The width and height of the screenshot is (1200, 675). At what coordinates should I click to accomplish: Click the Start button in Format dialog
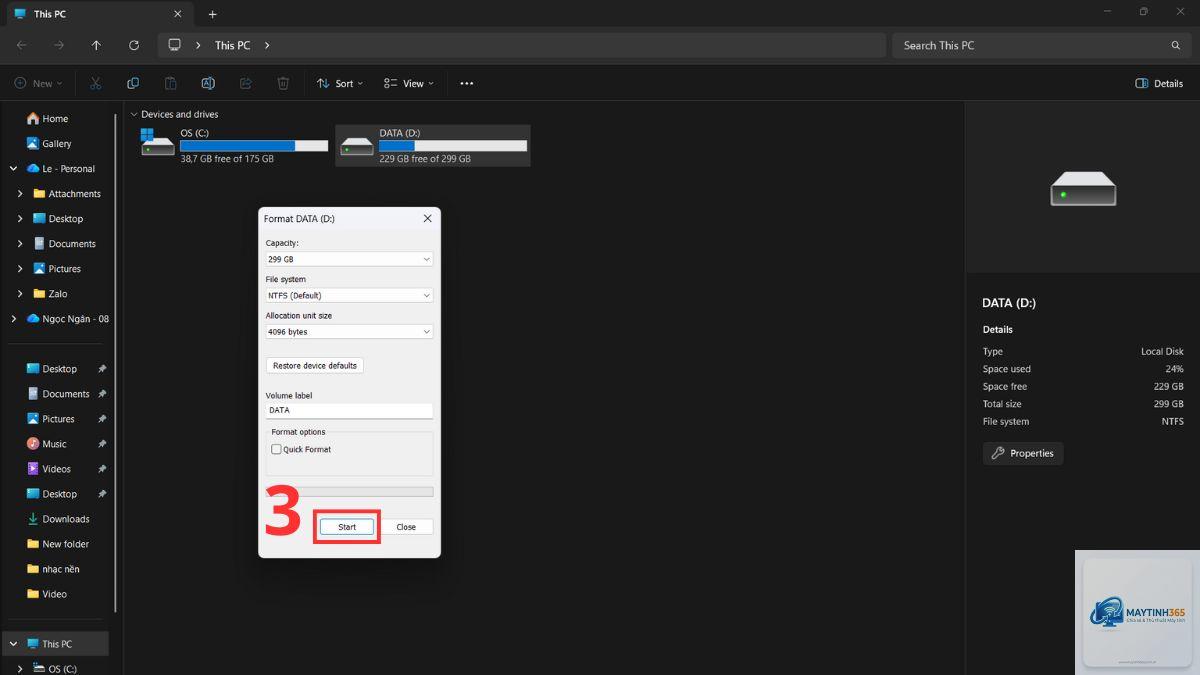(347, 527)
